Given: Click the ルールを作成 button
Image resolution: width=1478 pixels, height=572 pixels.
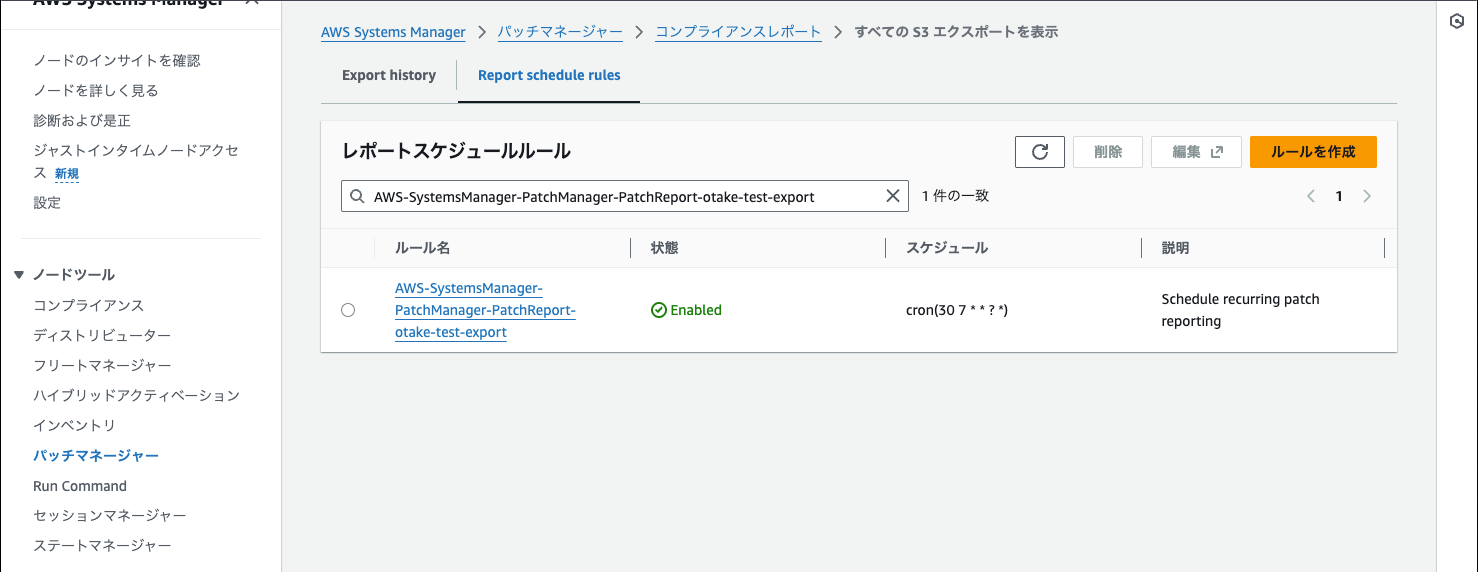Looking at the screenshot, I should (x=1312, y=152).
